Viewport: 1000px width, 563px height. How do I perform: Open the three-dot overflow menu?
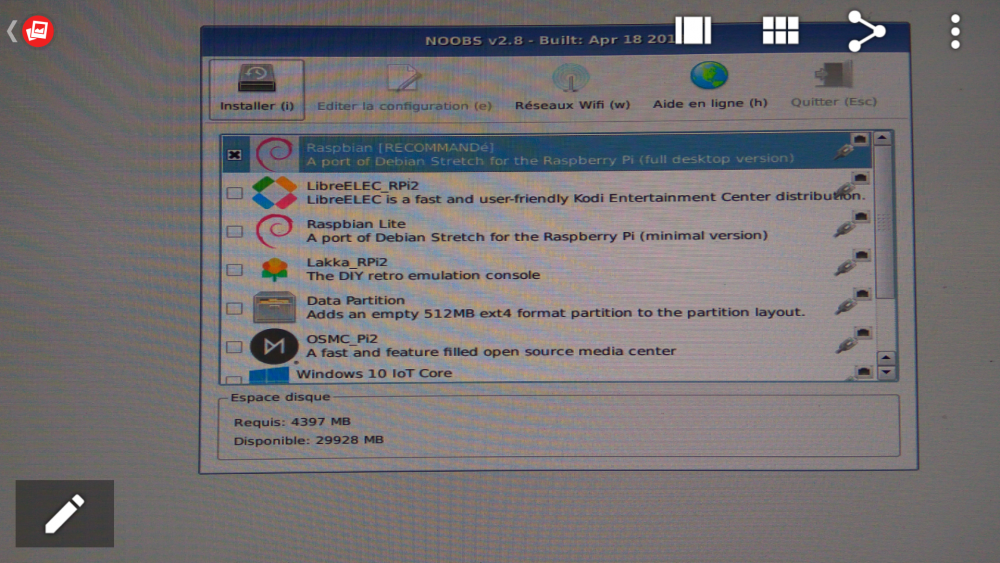(955, 31)
